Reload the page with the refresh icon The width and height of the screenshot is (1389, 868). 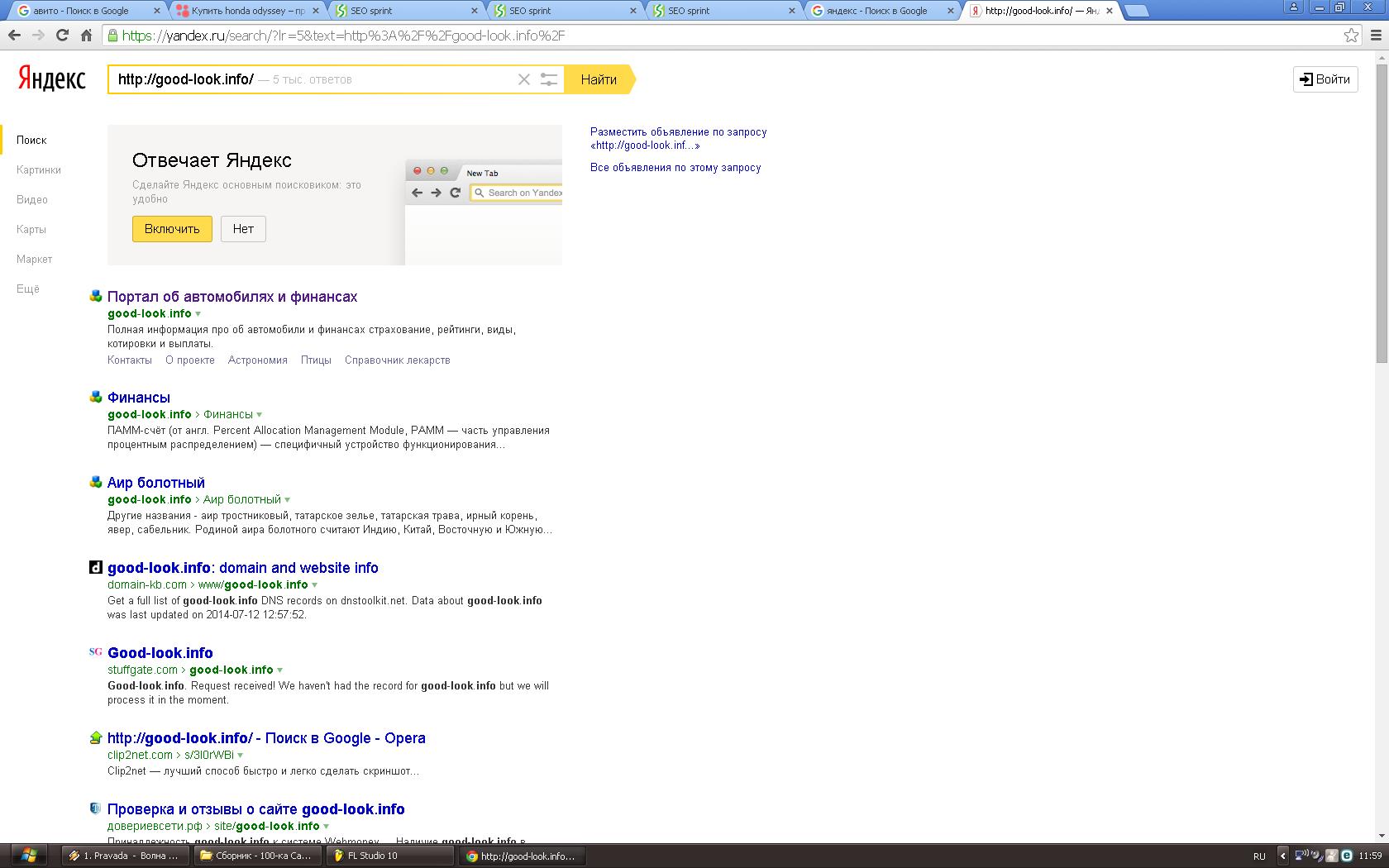coord(62,36)
